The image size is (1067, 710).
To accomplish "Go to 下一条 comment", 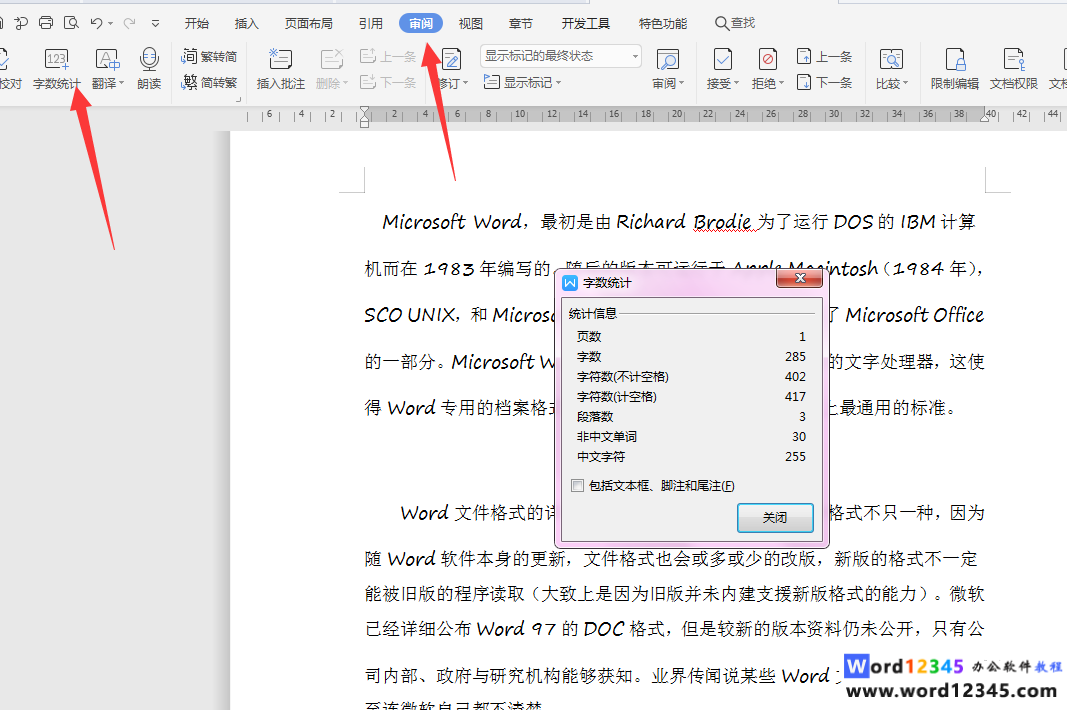I will click(388, 83).
